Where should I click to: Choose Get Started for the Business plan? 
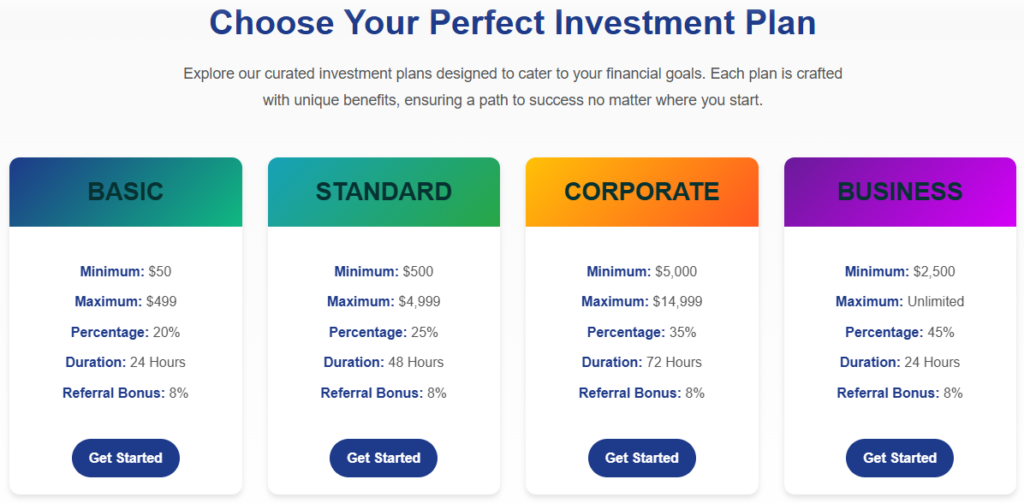[x=899, y=458]
